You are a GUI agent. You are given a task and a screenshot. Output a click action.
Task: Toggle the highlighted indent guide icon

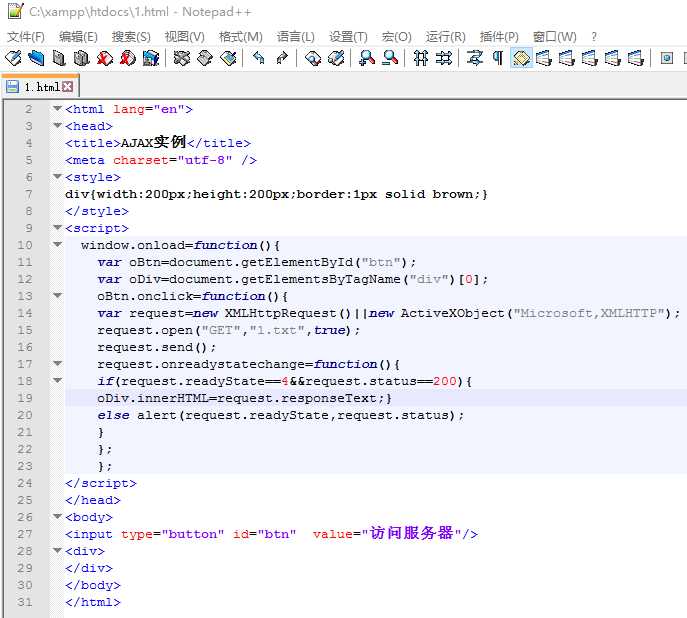pos(521,58)
